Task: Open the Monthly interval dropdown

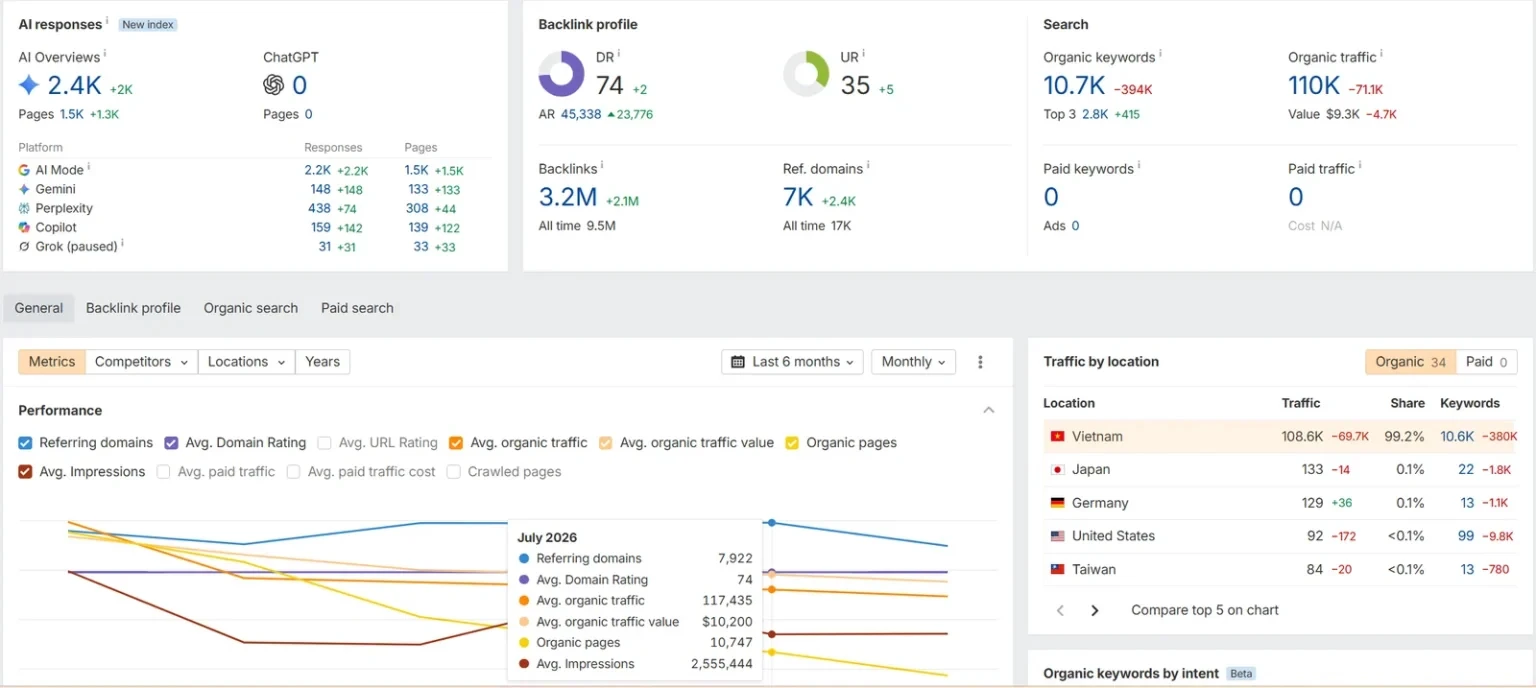Action: pyautogui.click(x=914, y=362)
